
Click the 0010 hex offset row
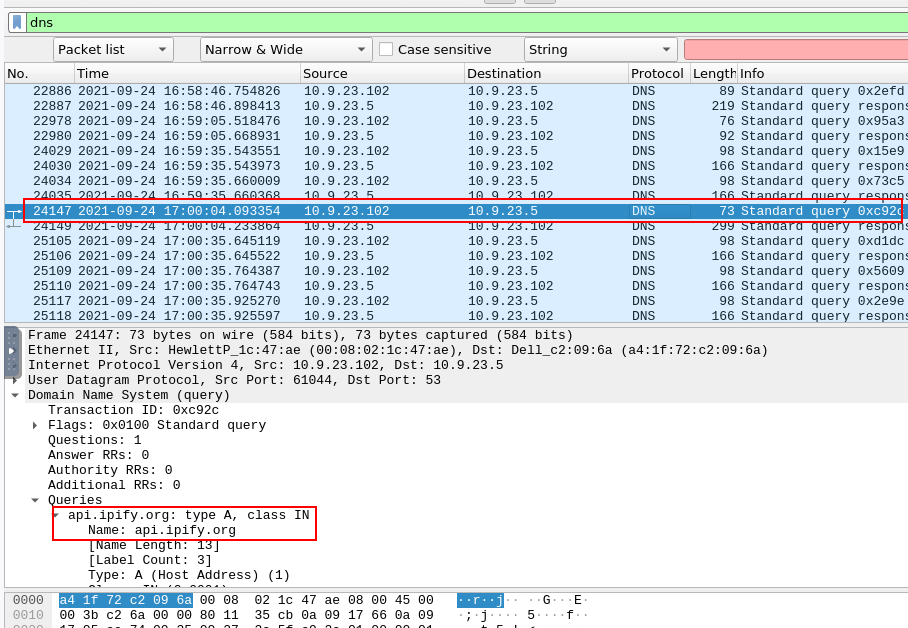(x=28, y=615)
